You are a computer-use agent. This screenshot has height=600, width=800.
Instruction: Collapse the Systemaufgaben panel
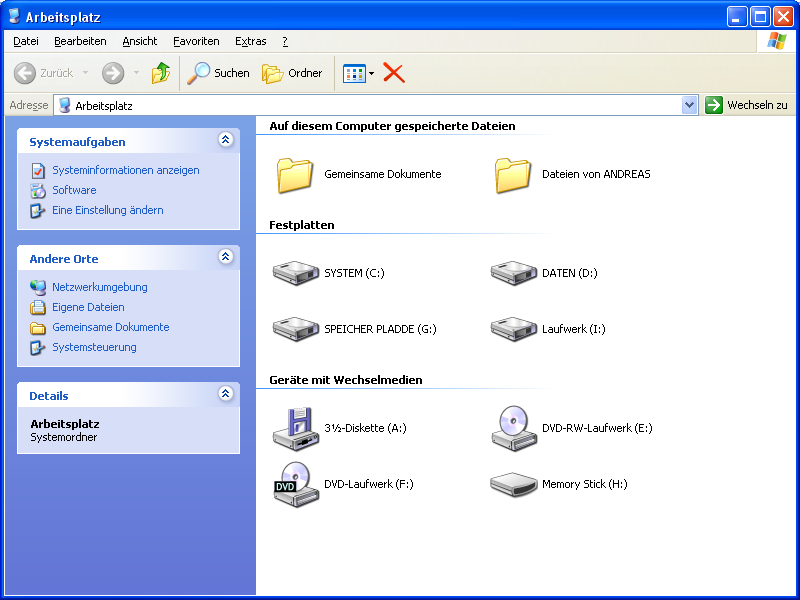226,139
